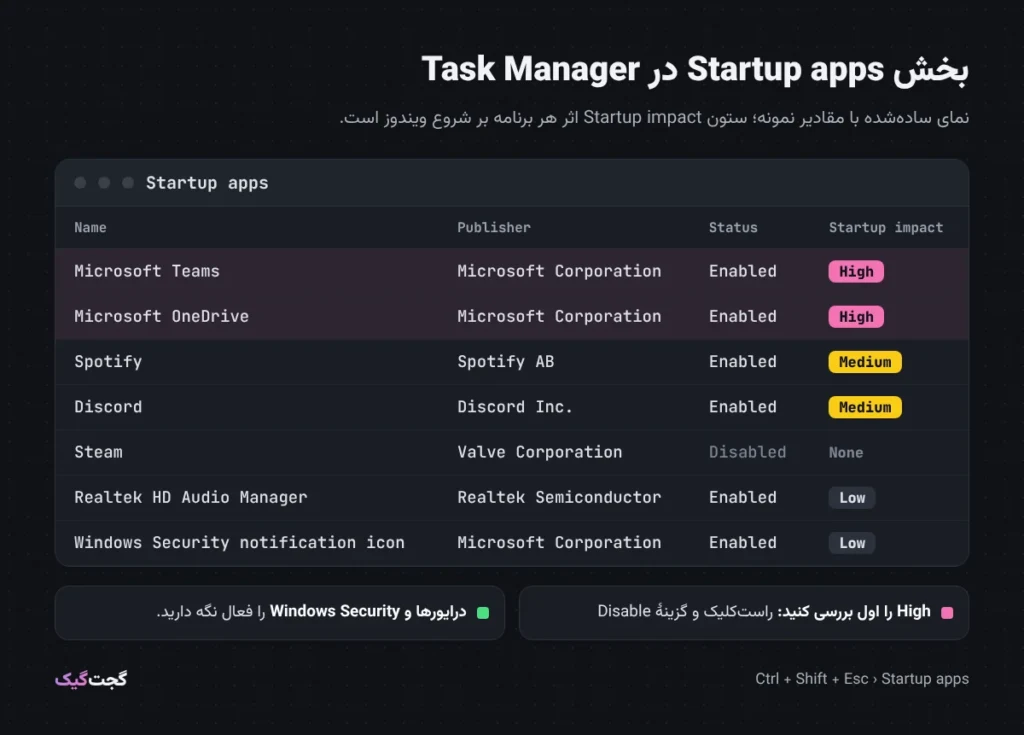Click the Startup impact column header
1024x735 pixels.
click(x=886, y=227)
